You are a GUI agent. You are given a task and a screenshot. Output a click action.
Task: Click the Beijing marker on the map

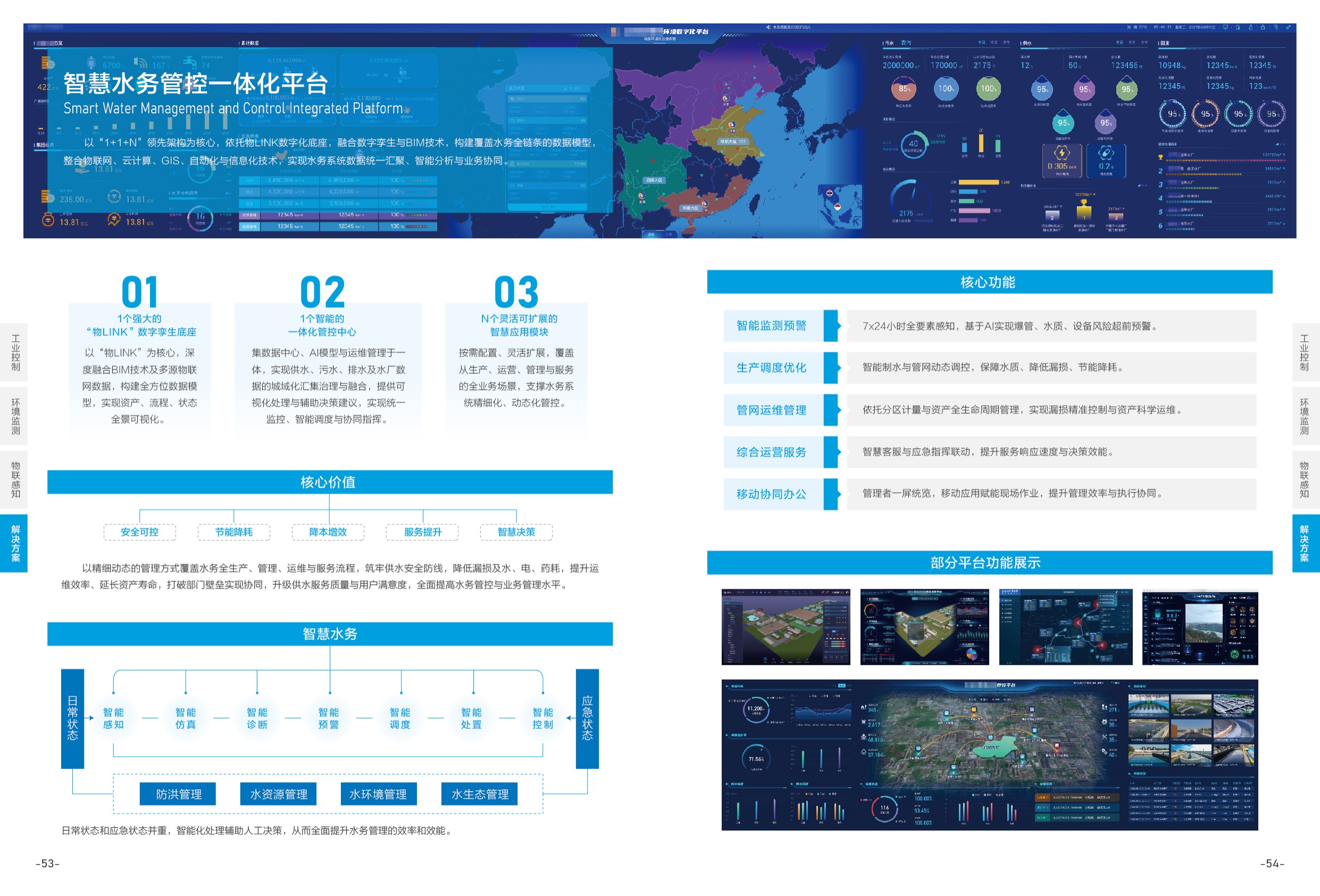pos(726,98)
